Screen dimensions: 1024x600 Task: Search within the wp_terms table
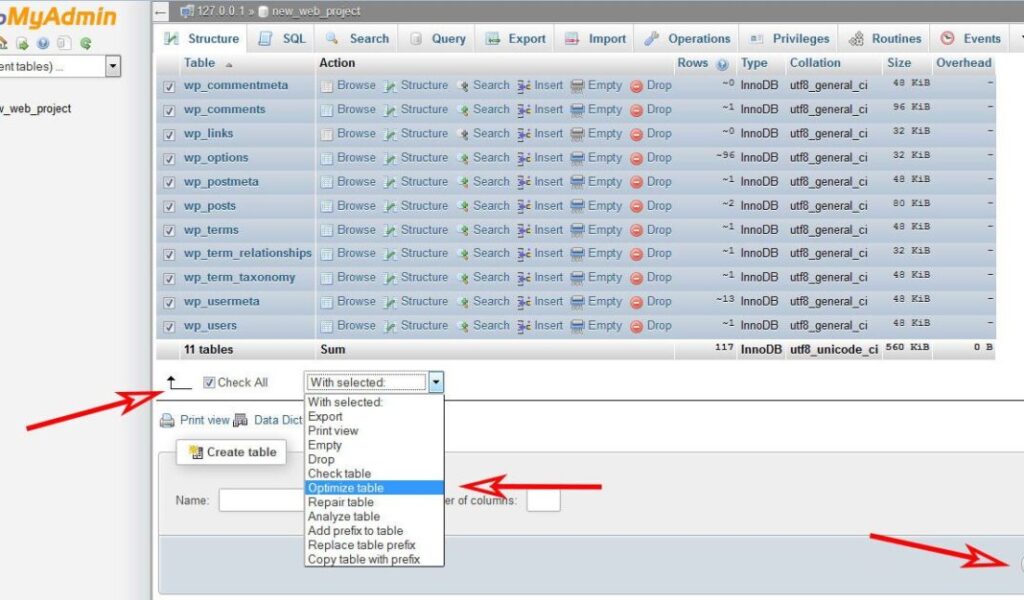pyautogui.click(x=491, y=229)
